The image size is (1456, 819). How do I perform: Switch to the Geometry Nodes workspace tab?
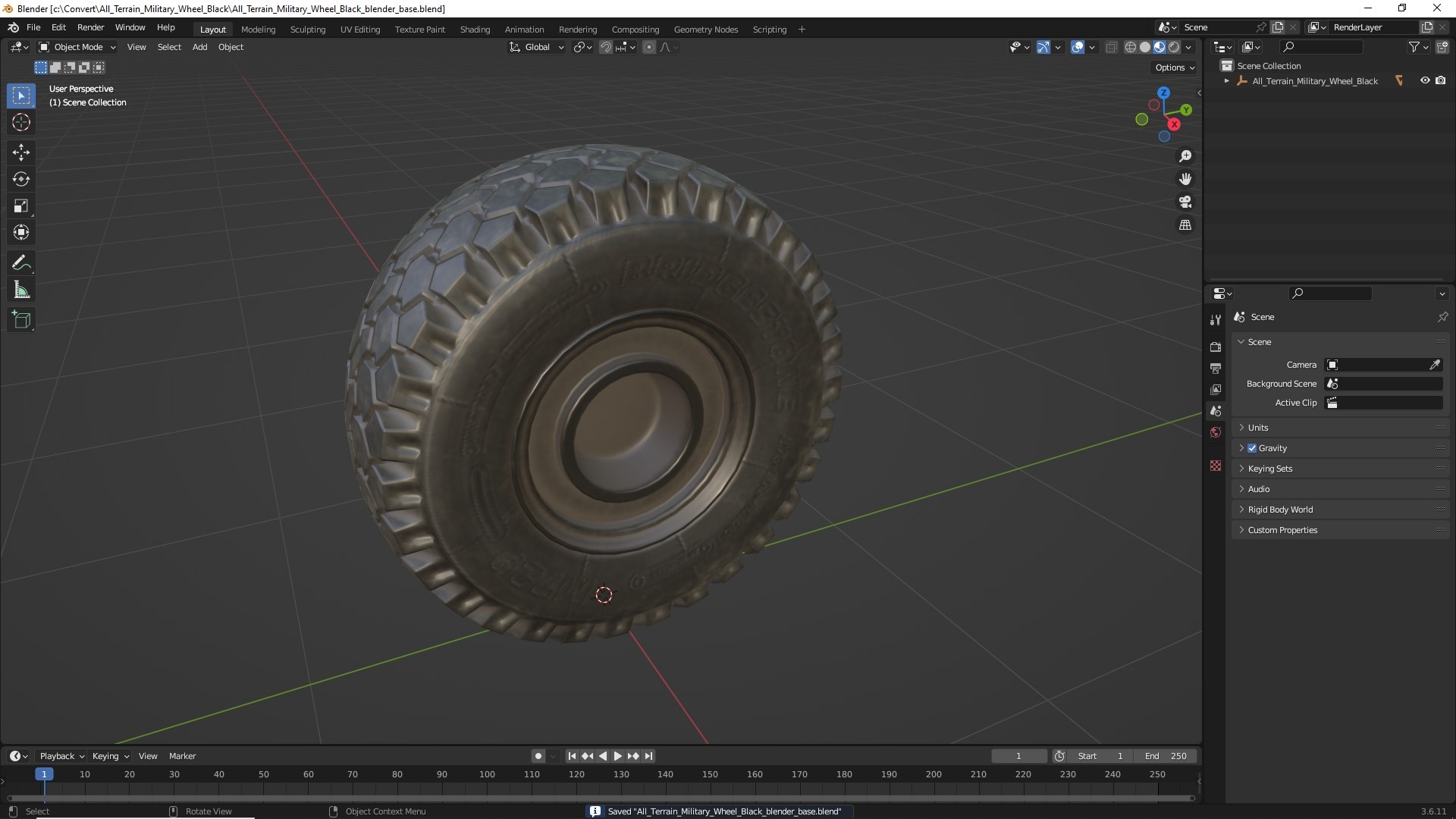pyautogui.click(x=705, y=30)
